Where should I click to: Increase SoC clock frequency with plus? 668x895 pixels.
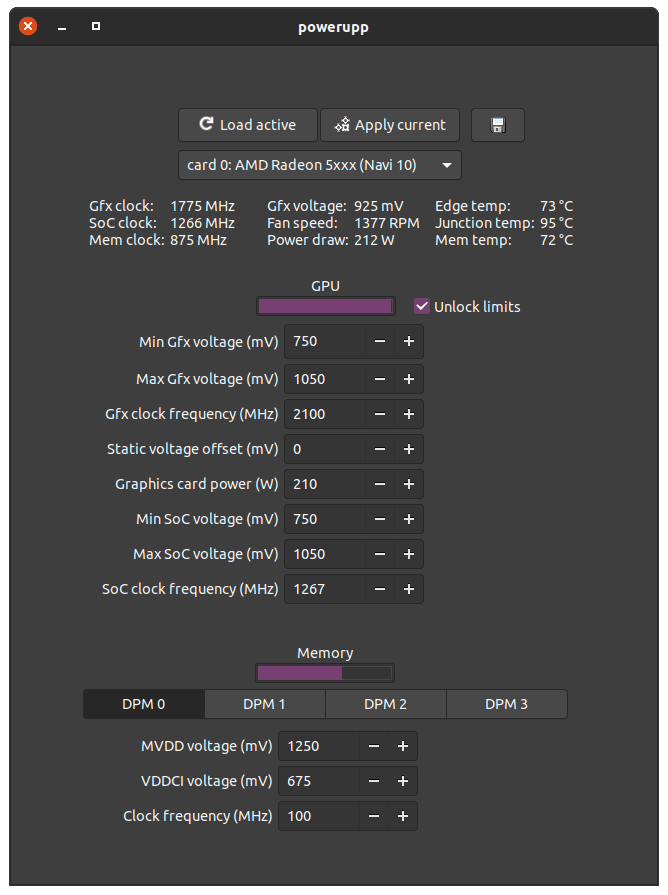pyautogui.click(x=409, y=589)
